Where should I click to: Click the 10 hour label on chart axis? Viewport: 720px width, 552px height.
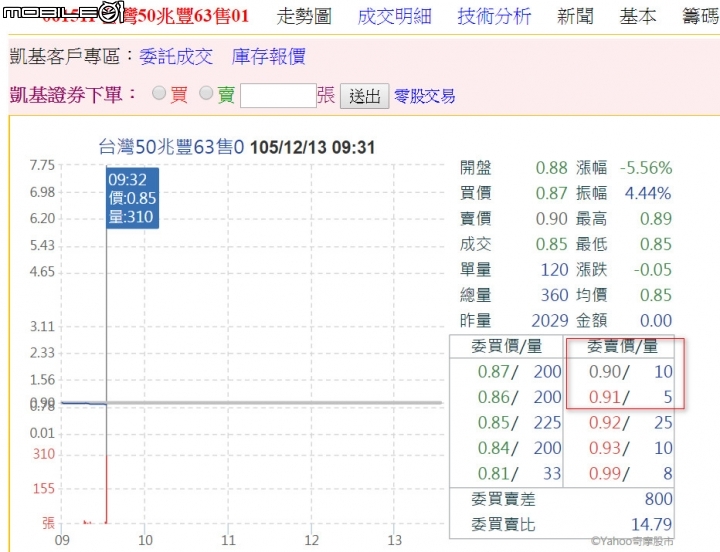[145, 540]
